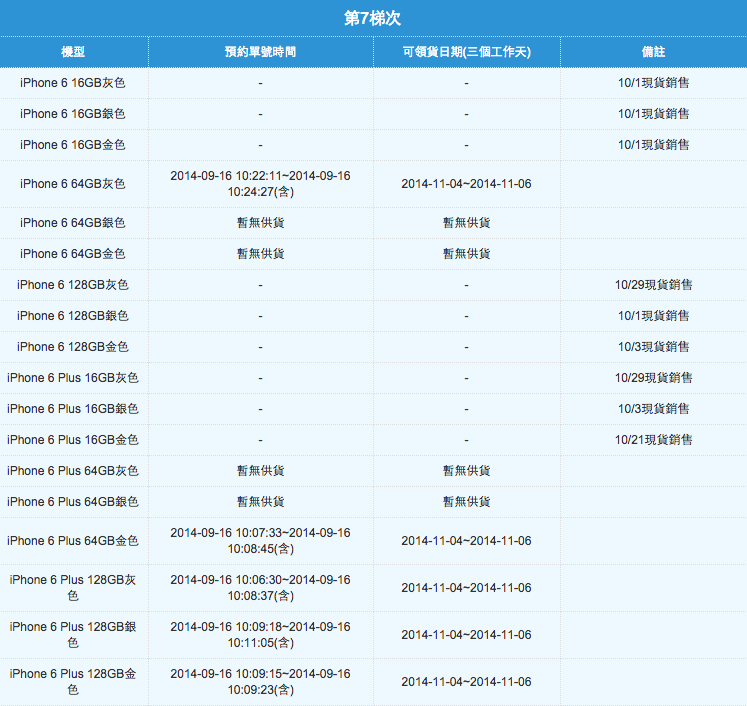The height and width of the screenshot is (706, 747).
Task: Click the 10/1現貨銷售 note for iPhone 6 16GB銀色
Action: pyautogui.click(x=653, y=114)
